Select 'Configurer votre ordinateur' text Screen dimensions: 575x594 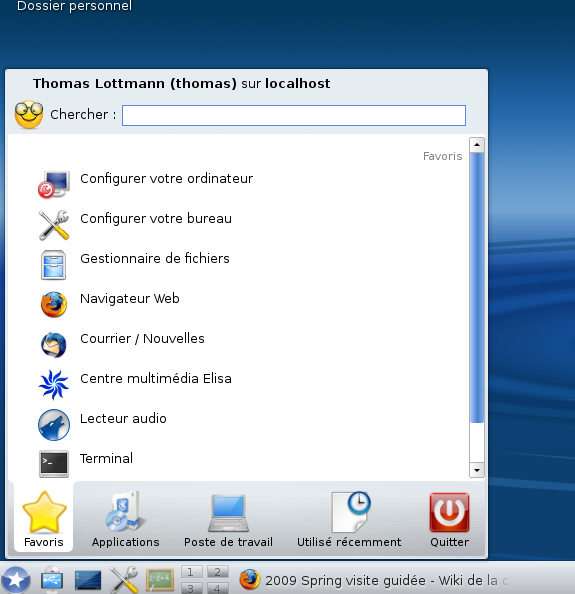pos(166,178)
